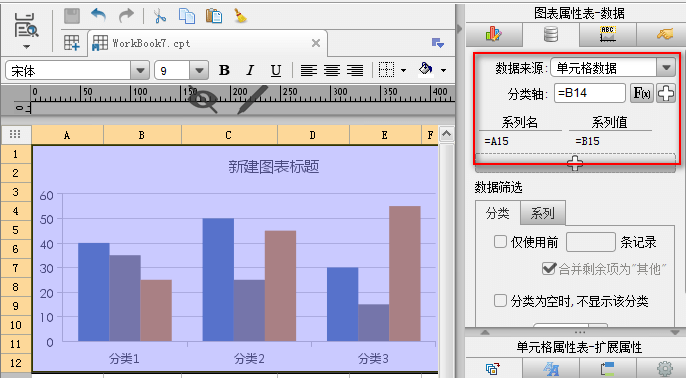
Task: Collapse the right panel with the side arrow
Action: click(459, 29)
